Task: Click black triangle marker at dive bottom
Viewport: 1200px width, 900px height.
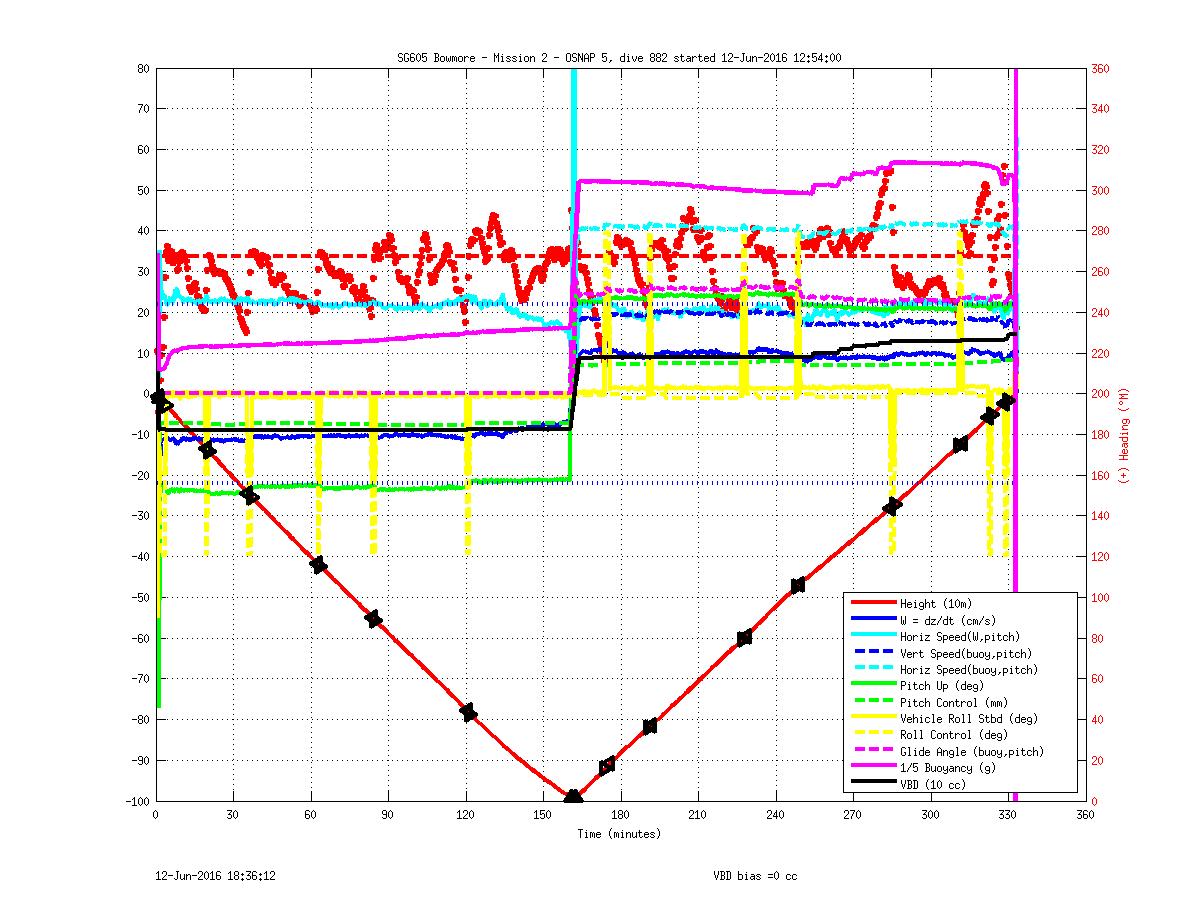Action: click(573, 797)
